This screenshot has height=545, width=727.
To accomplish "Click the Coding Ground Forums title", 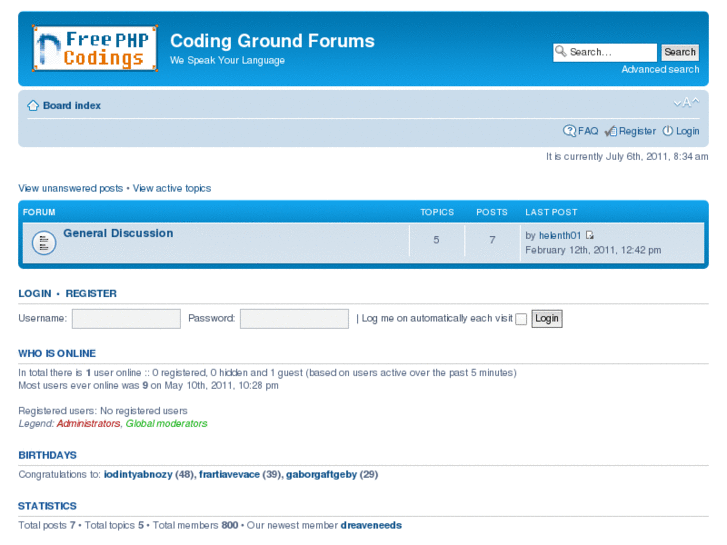I will [x=272, y=41].
